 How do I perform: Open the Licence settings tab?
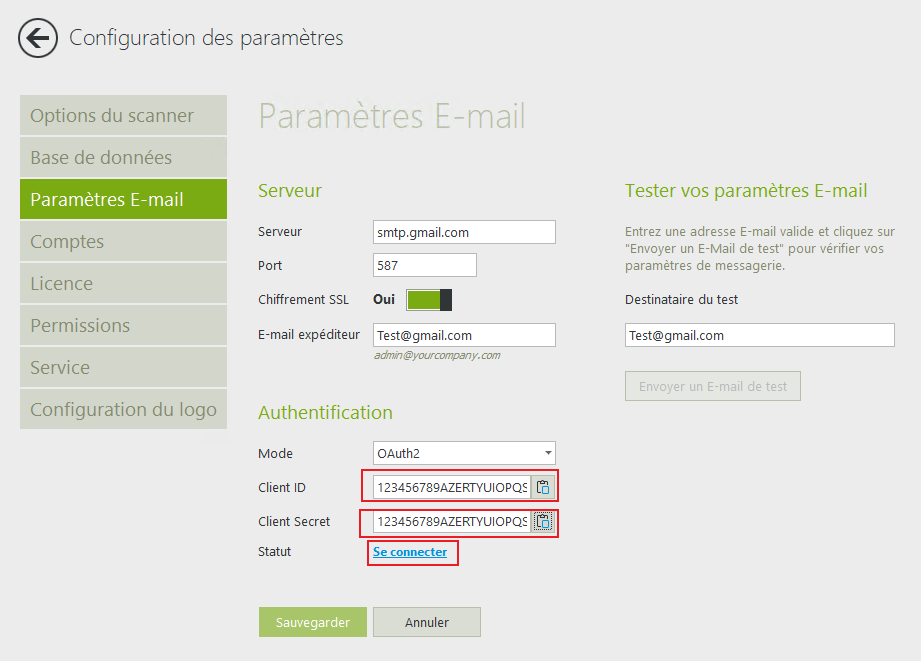[123, 284]
